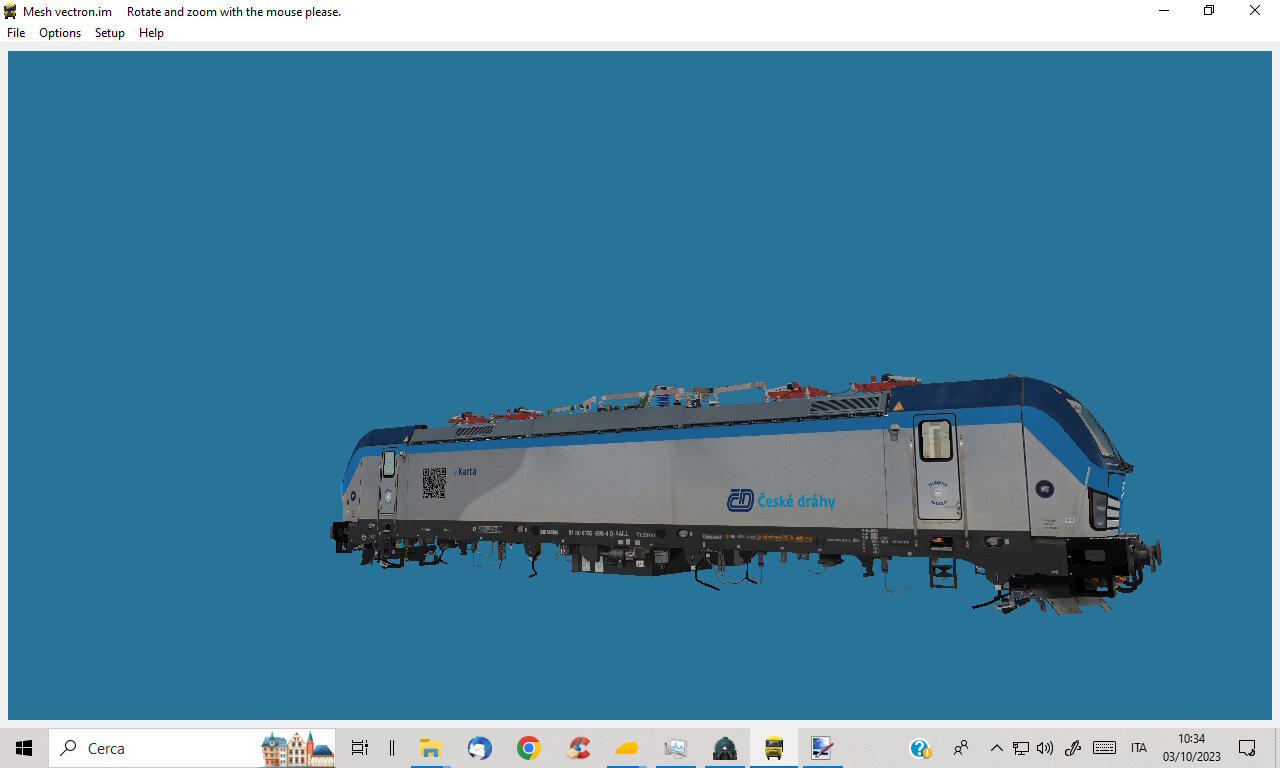Open the clock and date flyout
The height and width of the screenshot is (768, 1280).
1192,748
